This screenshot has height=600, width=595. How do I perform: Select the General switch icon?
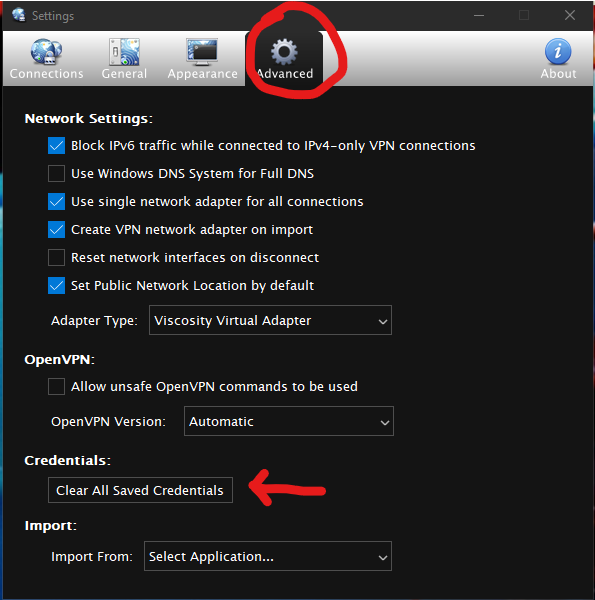point(124,51)
